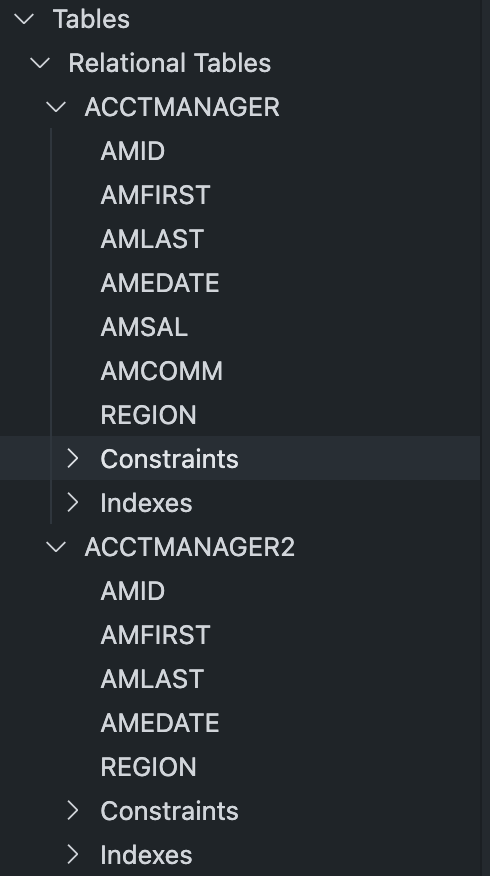This screenshot has width=490, height=876.
Task: Select AMFIRST column in ACCTMANAGER
Action: tap(155, 195)
